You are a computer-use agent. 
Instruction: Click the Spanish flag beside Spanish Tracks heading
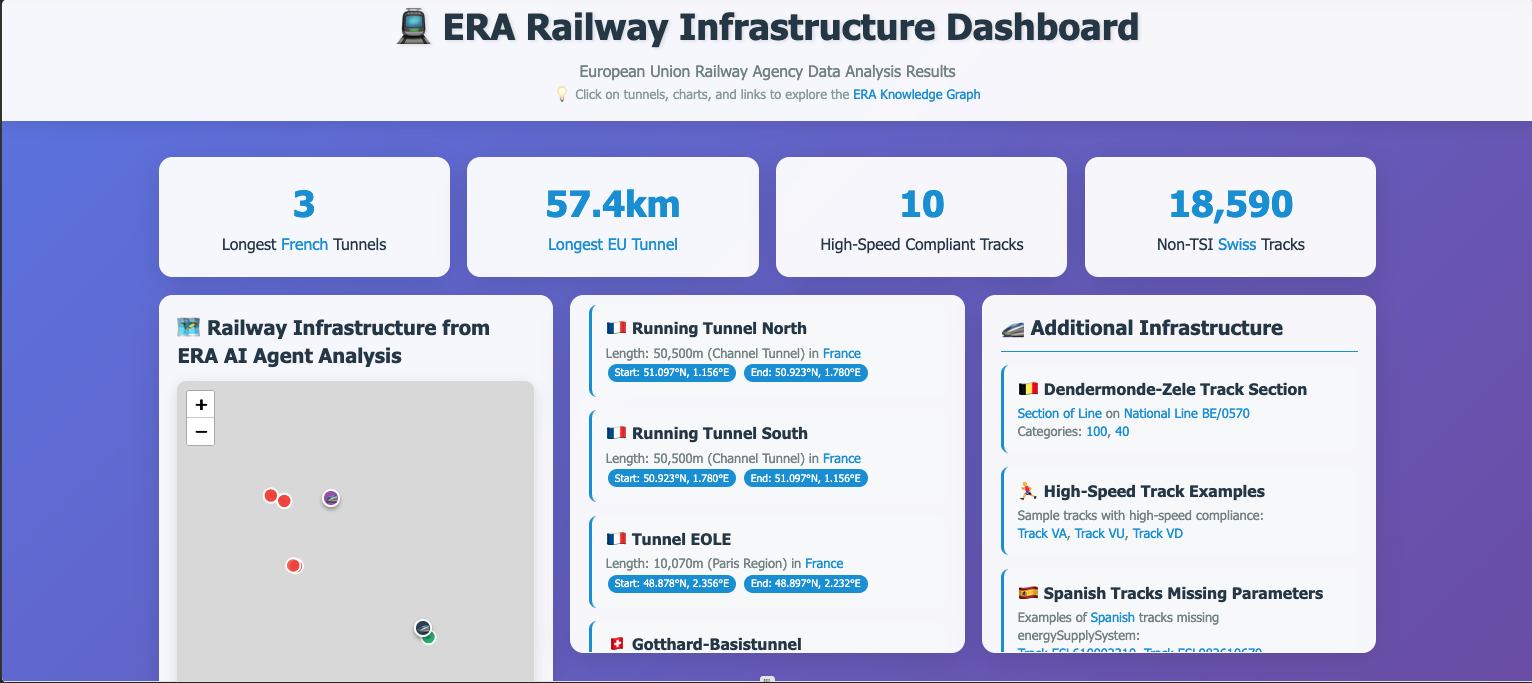[x=1028, y=593]
